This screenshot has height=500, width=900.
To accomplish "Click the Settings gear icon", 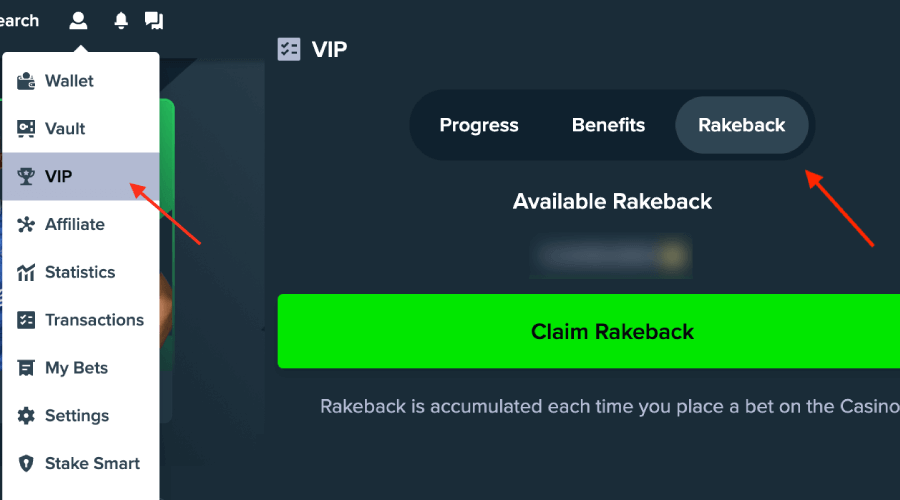I will 26,416.
